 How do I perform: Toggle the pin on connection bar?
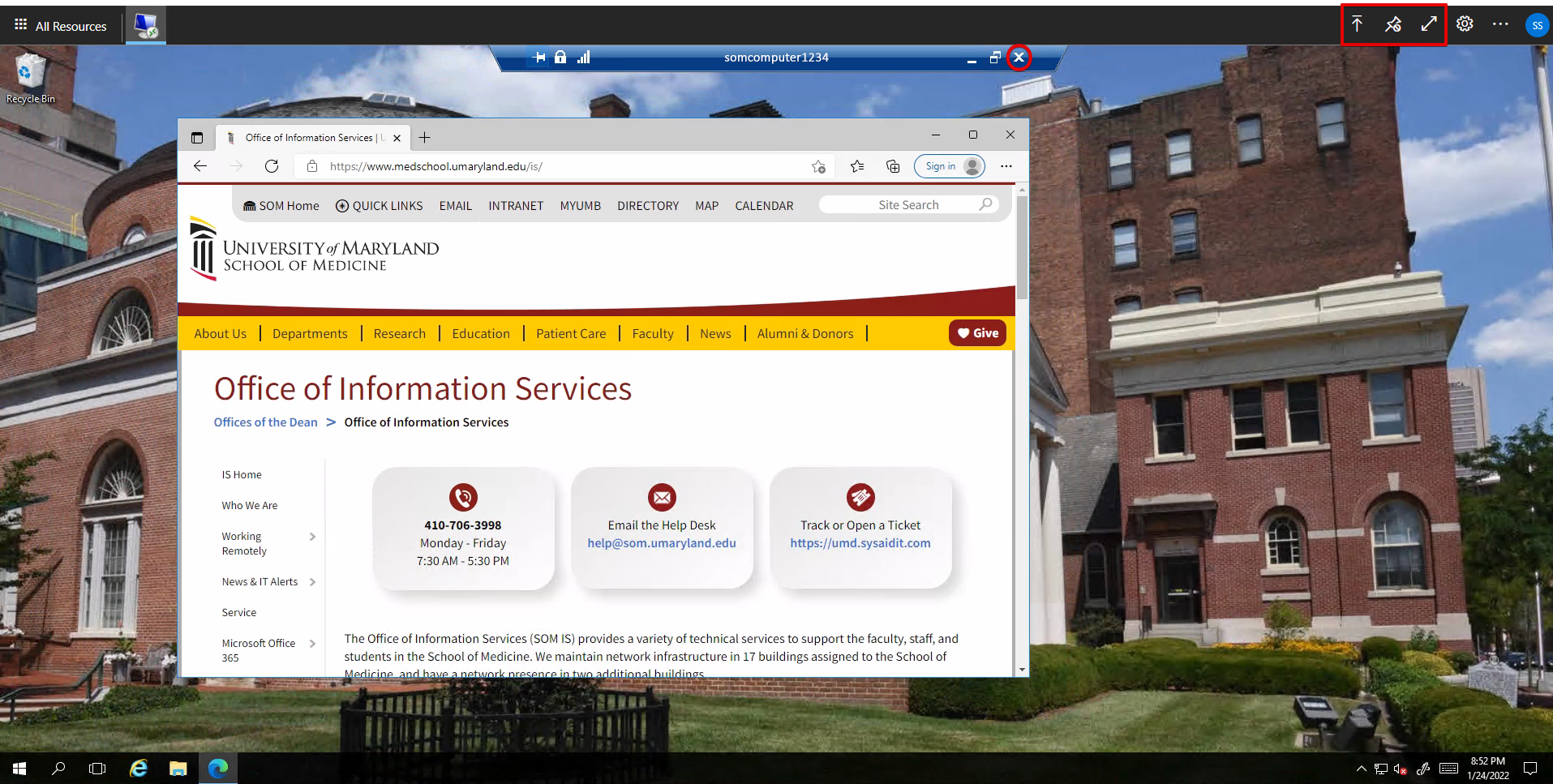coord(538,58)
